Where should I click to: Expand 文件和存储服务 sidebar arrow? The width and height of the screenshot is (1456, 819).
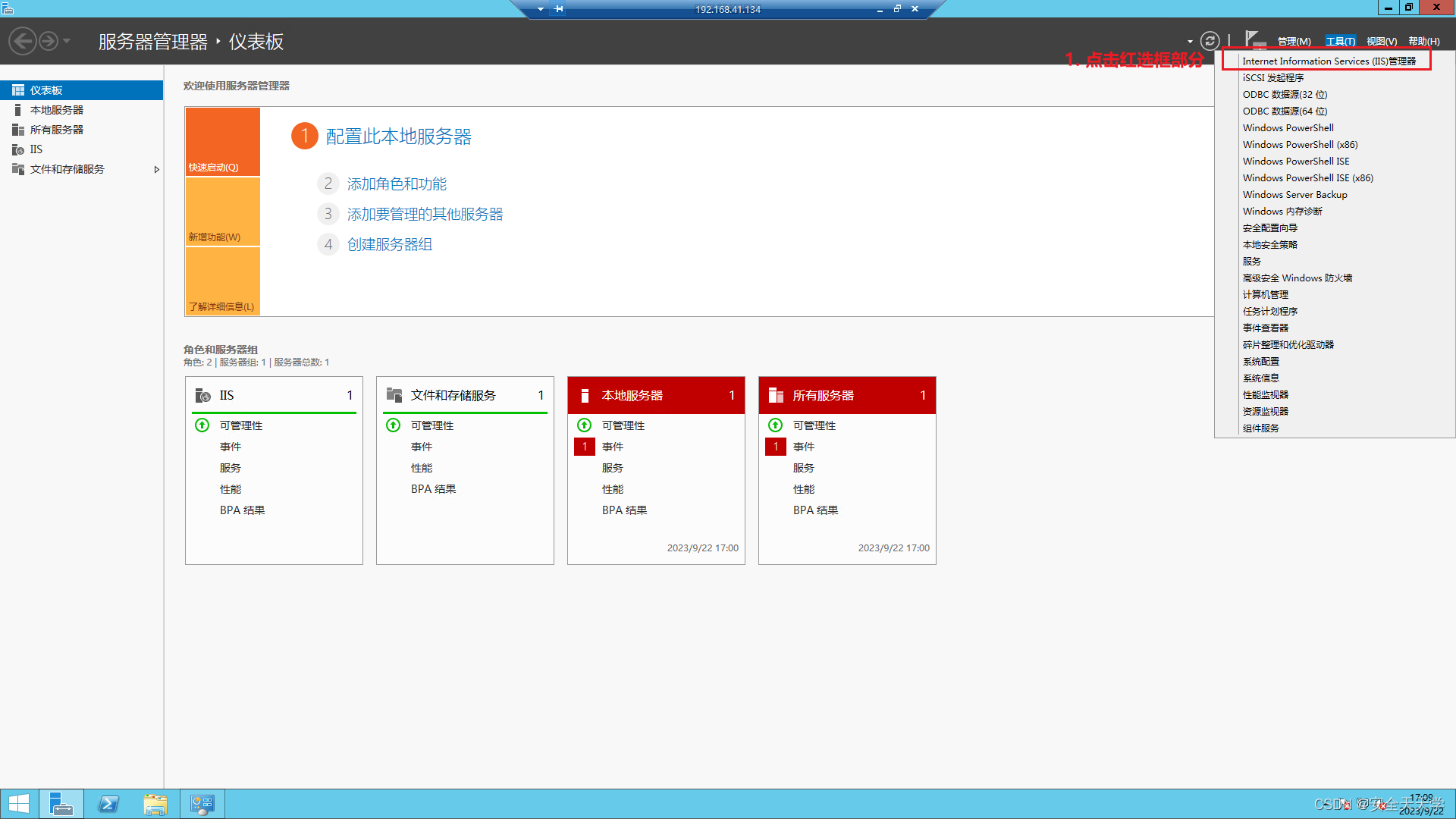click(156, 169)
